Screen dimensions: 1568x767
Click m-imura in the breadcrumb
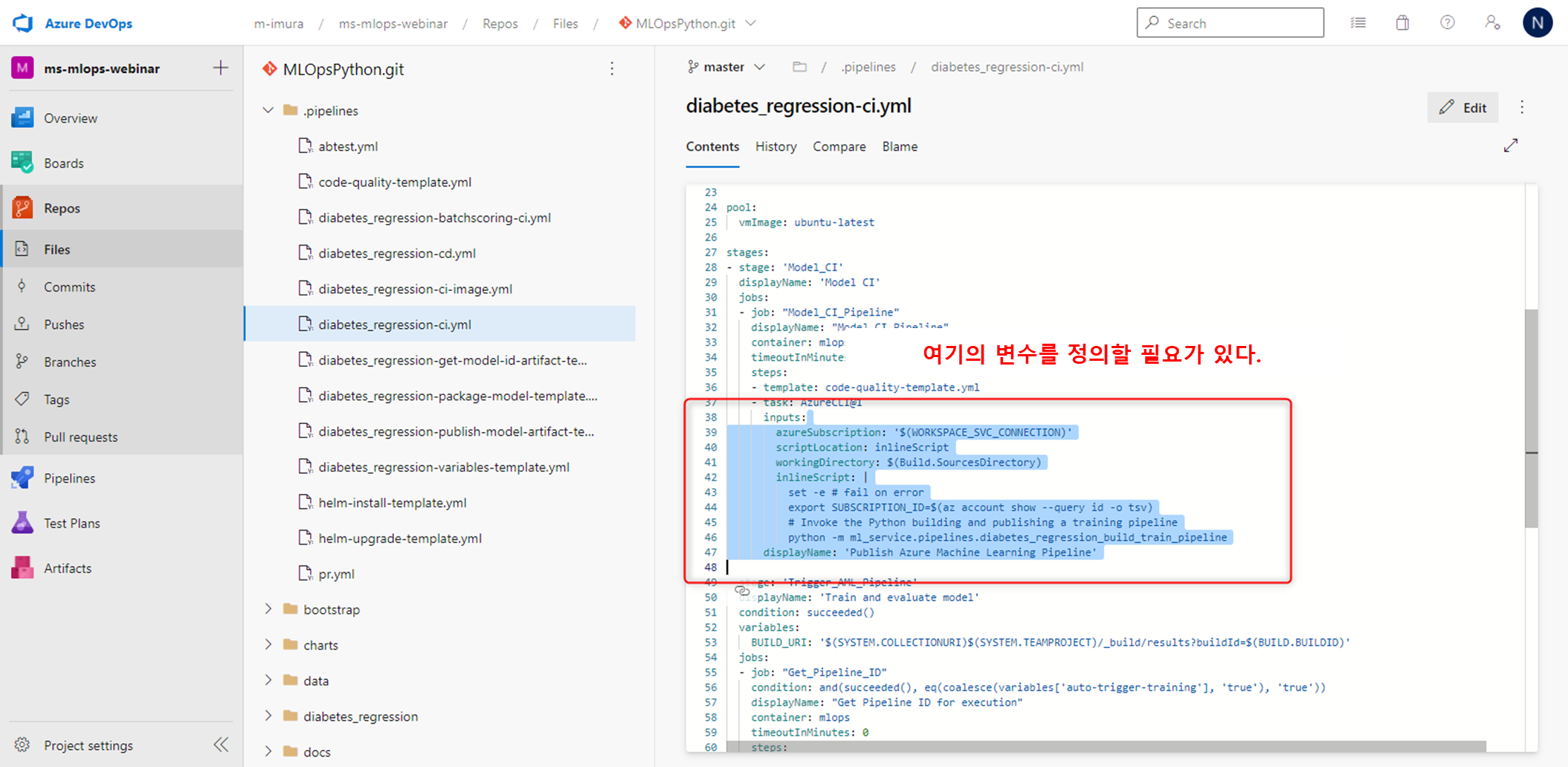pyautogui.click(x=279, y=24)
